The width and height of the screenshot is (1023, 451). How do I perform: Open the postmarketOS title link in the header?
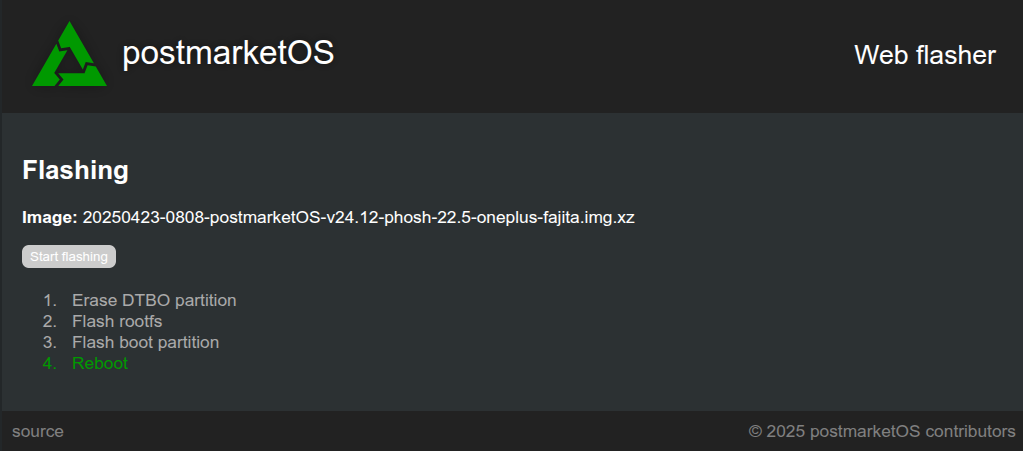point(228,53)
